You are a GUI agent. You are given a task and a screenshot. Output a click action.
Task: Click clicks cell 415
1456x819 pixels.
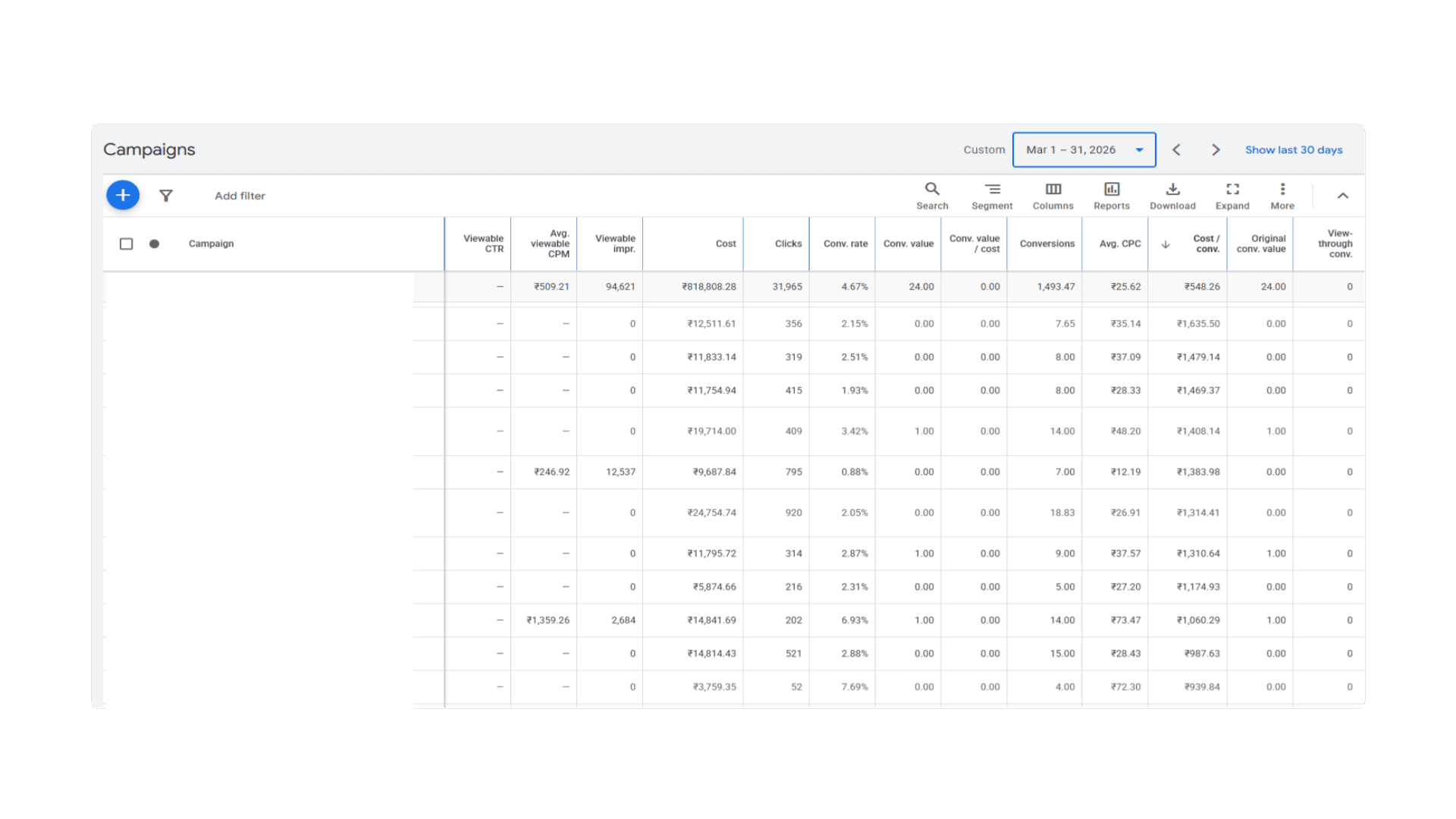[793, 391]
